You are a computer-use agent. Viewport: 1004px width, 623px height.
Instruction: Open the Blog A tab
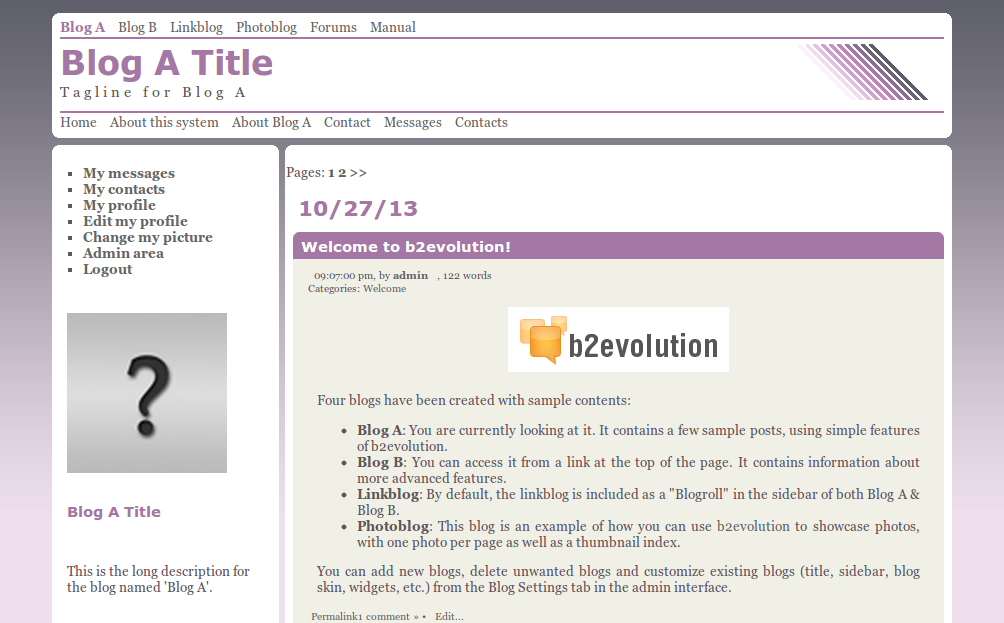pos(83,28)
